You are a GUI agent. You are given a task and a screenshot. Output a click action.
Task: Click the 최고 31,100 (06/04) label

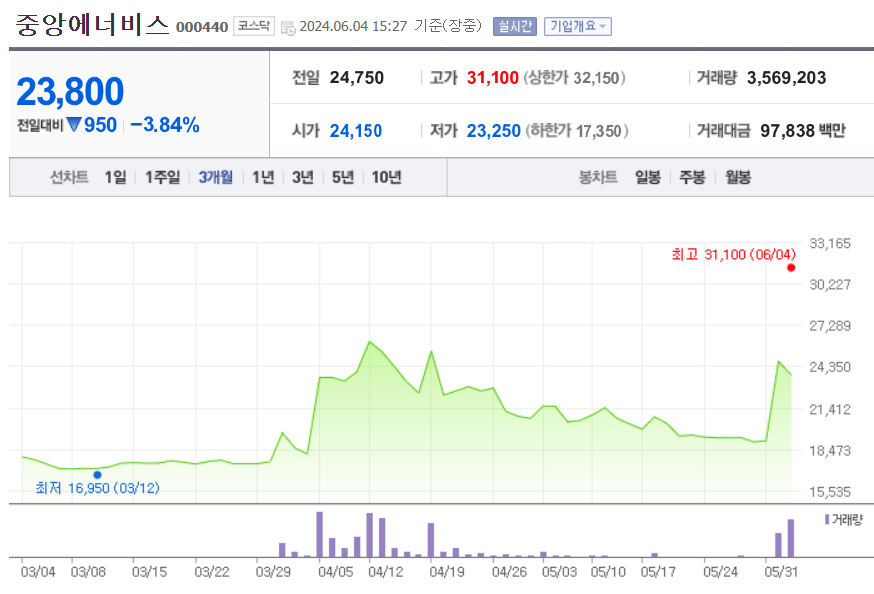click(x=734, y=255)
